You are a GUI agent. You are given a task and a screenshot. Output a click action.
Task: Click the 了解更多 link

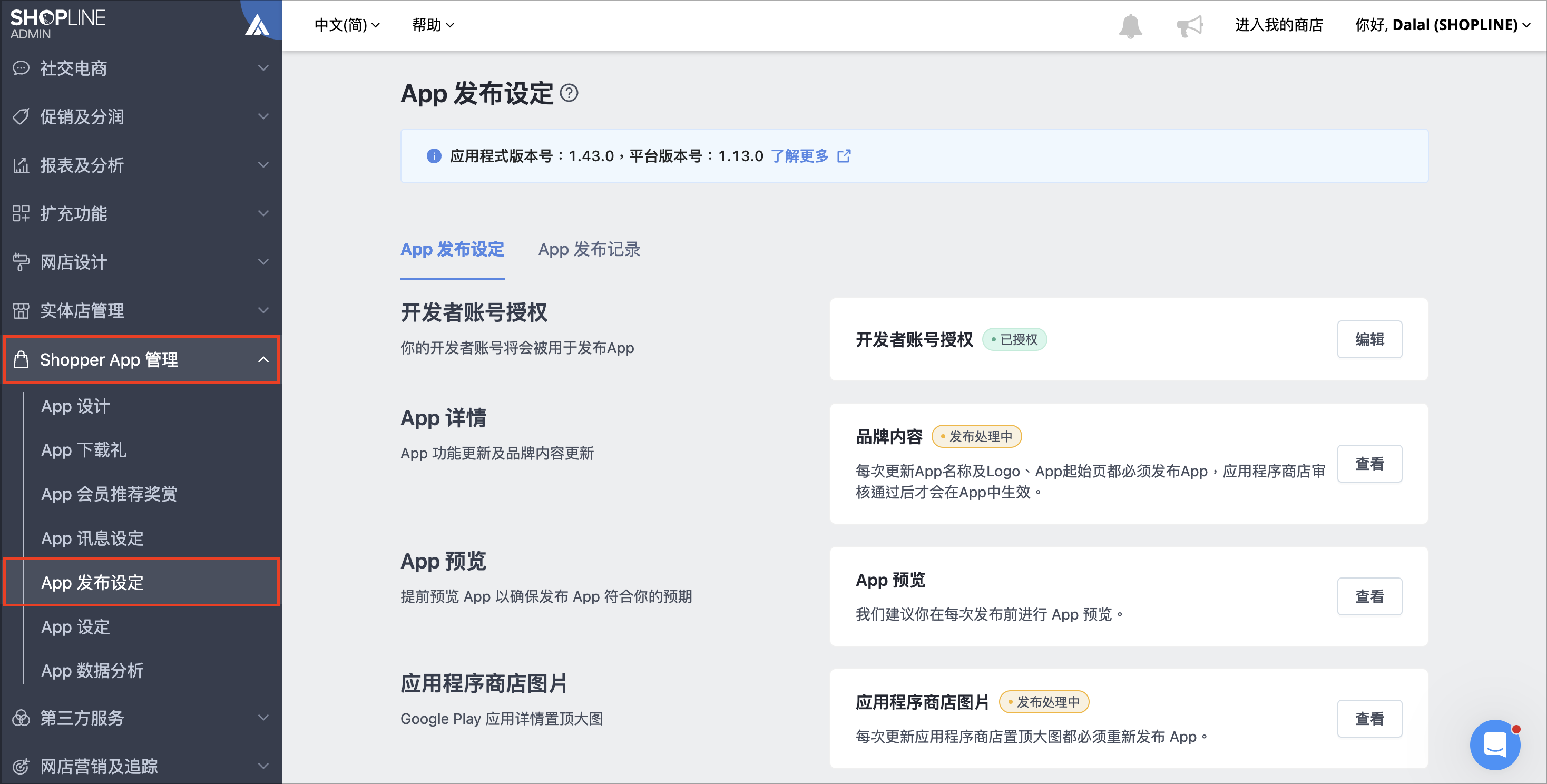pos(799,156)
